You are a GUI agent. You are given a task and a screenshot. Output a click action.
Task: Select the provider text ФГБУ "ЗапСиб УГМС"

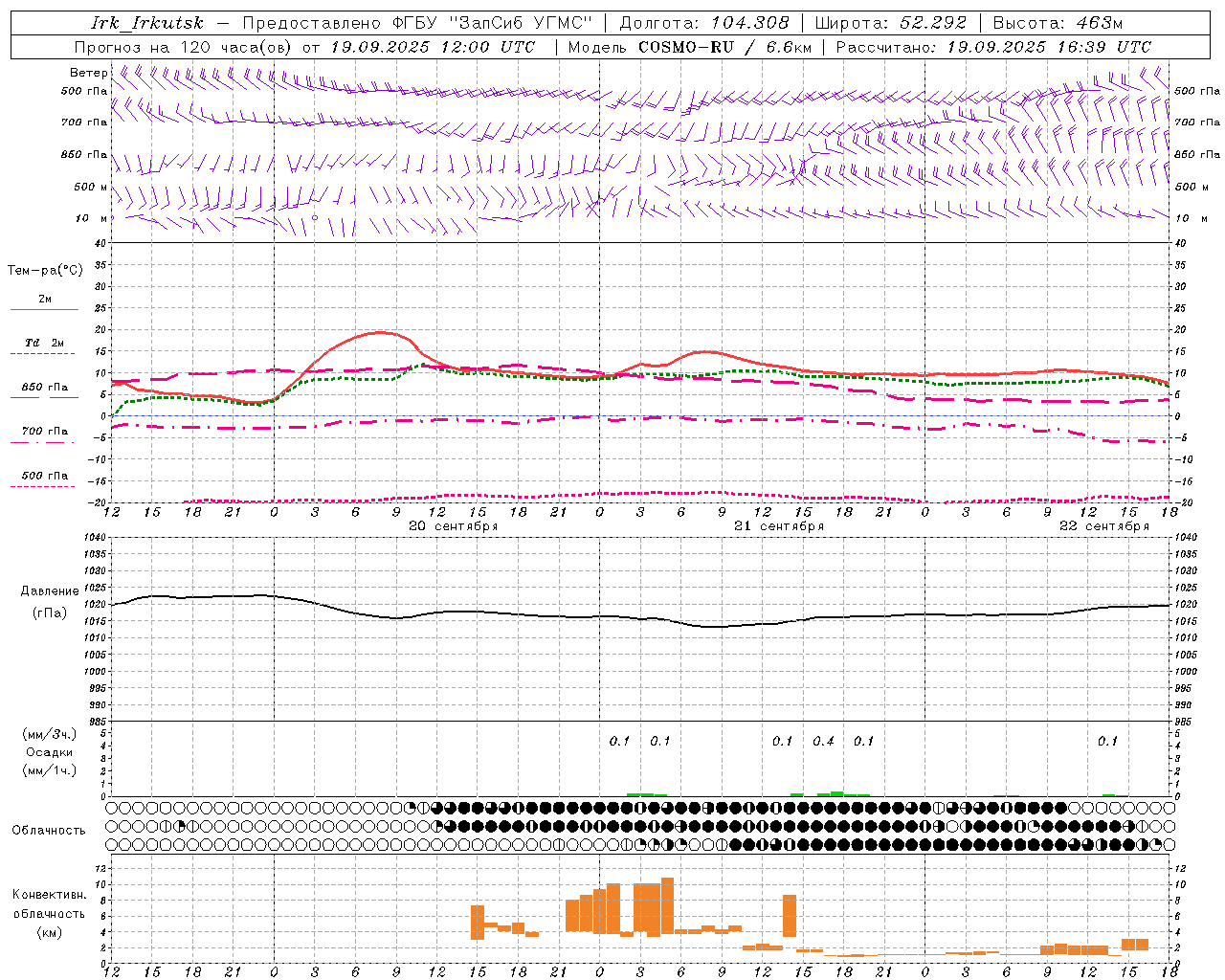tap(493, 23)
